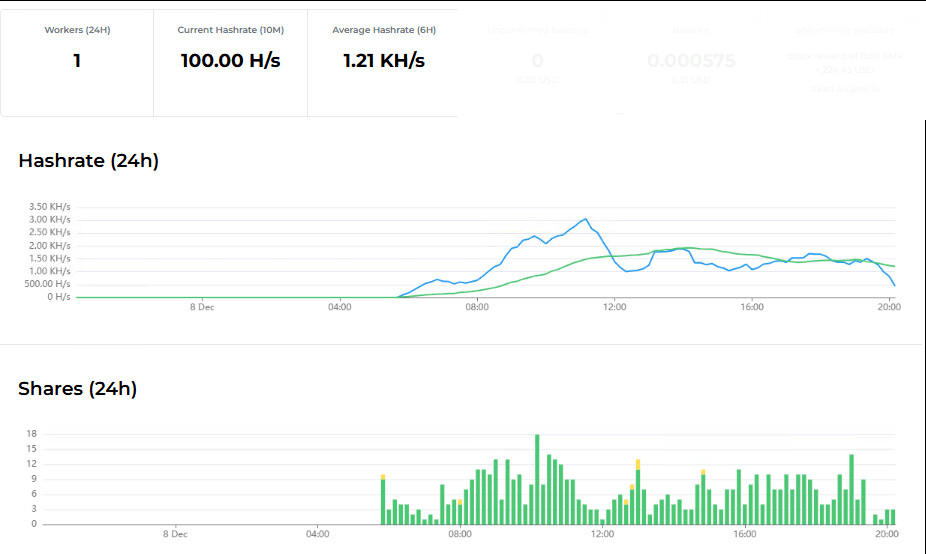The image size is (926, 554).
Task: Click the 18 y-axis label on Shares chart
Action: tap(32, 434)
